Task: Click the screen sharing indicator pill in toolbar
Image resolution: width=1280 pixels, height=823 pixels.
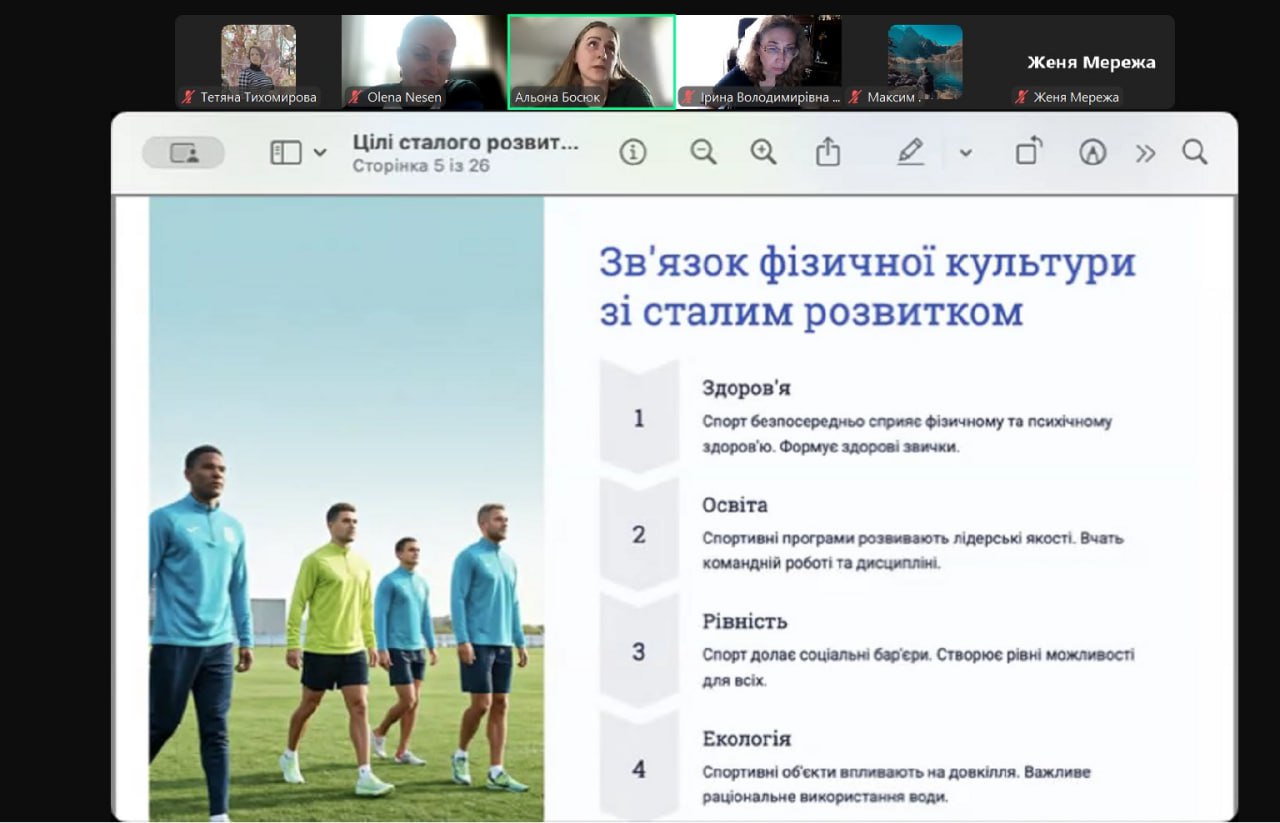Action: 183,153
